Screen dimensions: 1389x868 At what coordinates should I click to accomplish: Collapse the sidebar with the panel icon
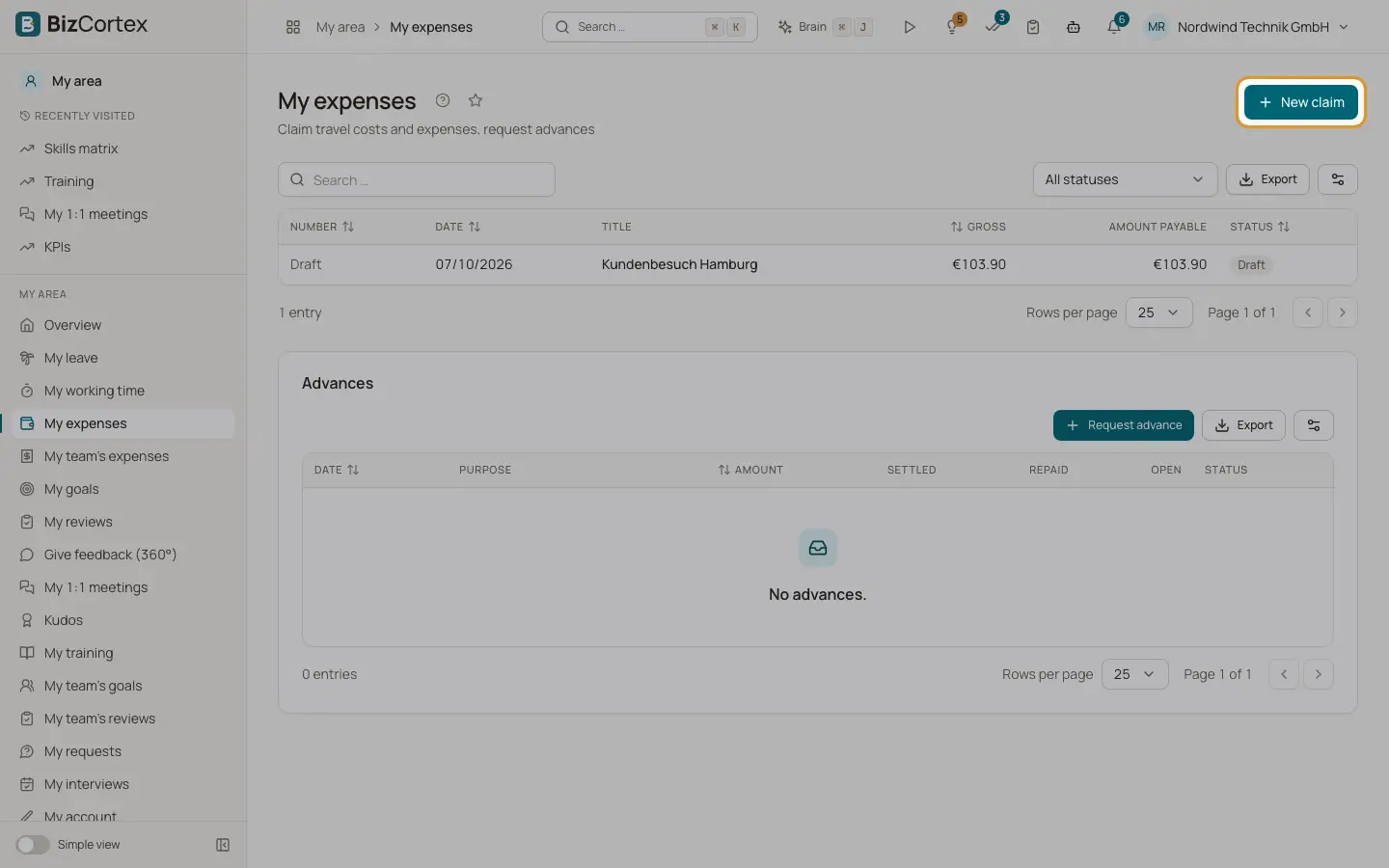(223, 845)
